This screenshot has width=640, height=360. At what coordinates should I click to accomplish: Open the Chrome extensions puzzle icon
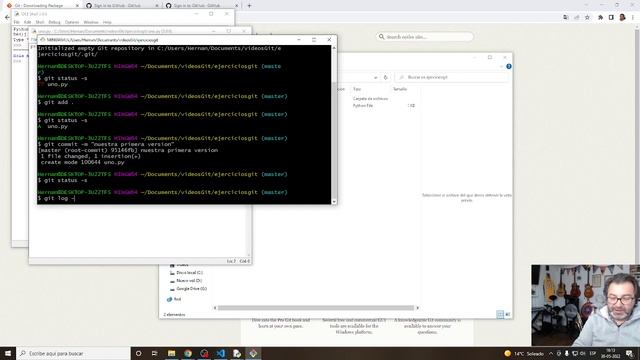(x=600, y=18)
